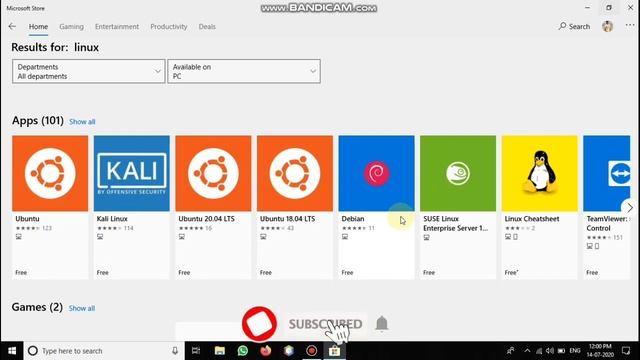Screen dimensions: 640x360
Task: Click the Free price under Kali Linux
Action: tap(102, 272)
